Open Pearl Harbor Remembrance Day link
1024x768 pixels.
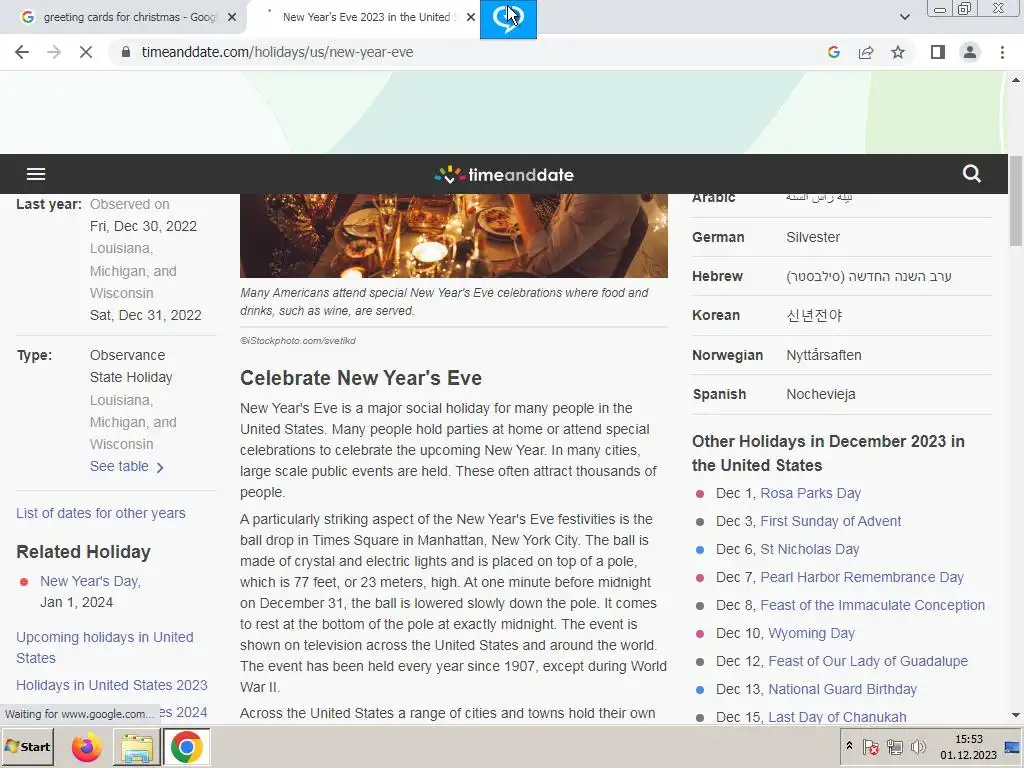pyautogui.click(x=862, y=577)
